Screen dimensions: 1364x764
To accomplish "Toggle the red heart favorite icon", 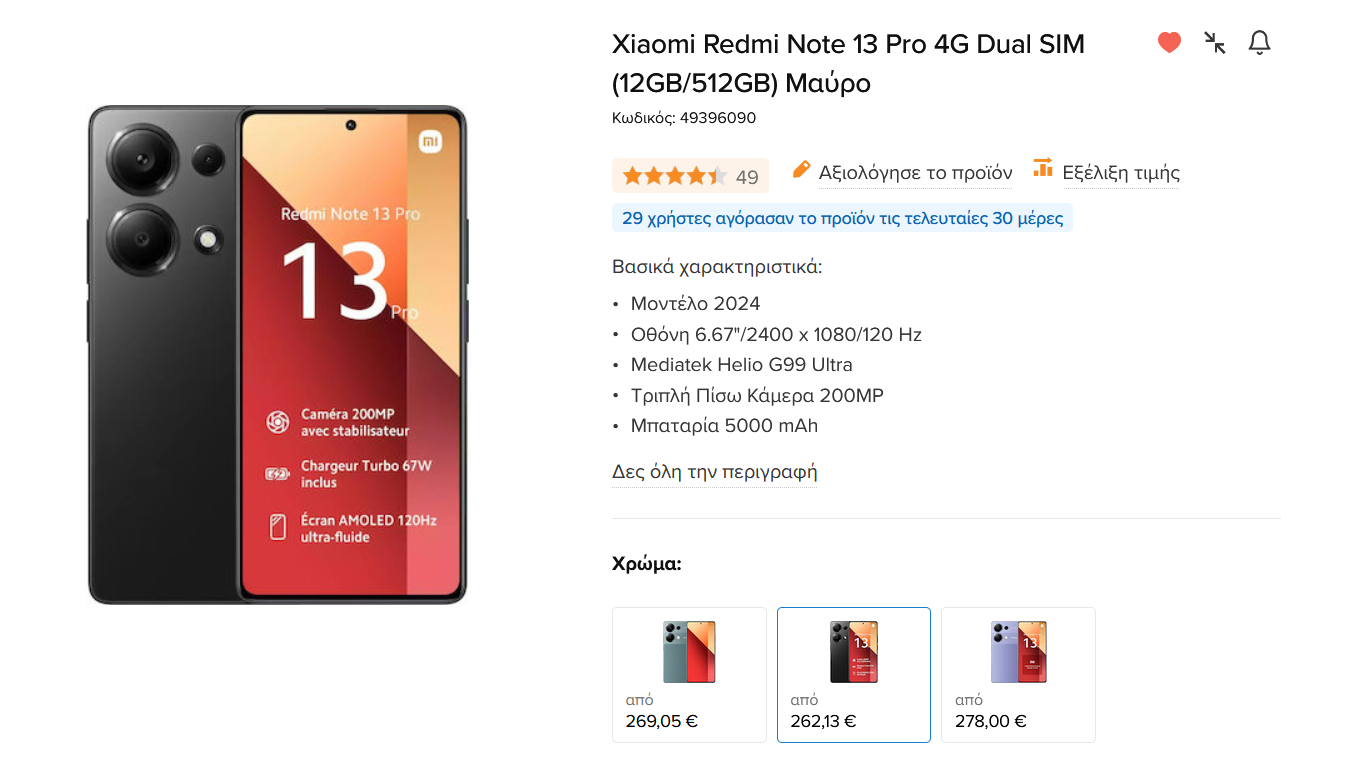I will tap(1169, 42).
